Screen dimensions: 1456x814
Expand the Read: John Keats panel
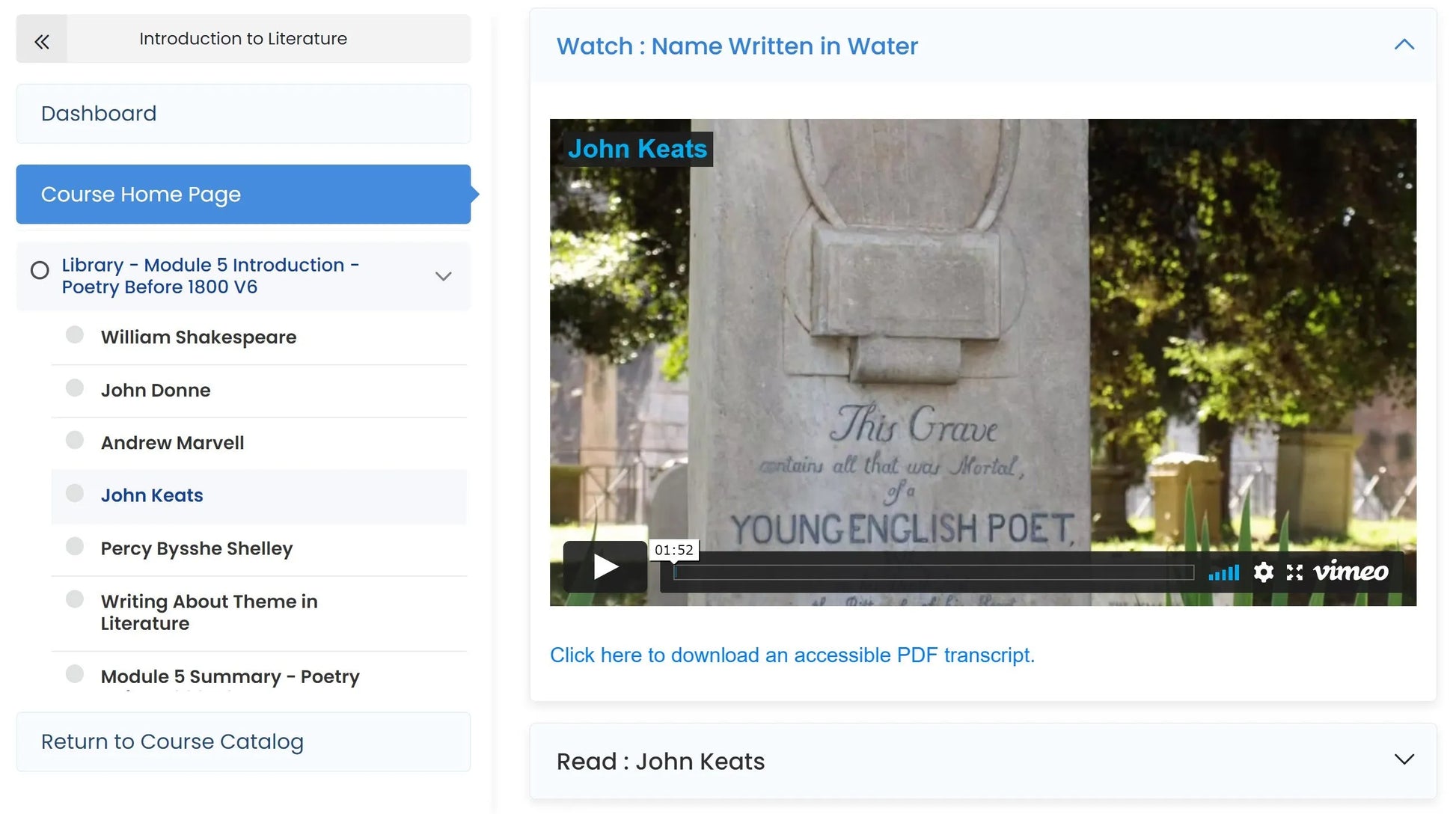point(1404,760)
